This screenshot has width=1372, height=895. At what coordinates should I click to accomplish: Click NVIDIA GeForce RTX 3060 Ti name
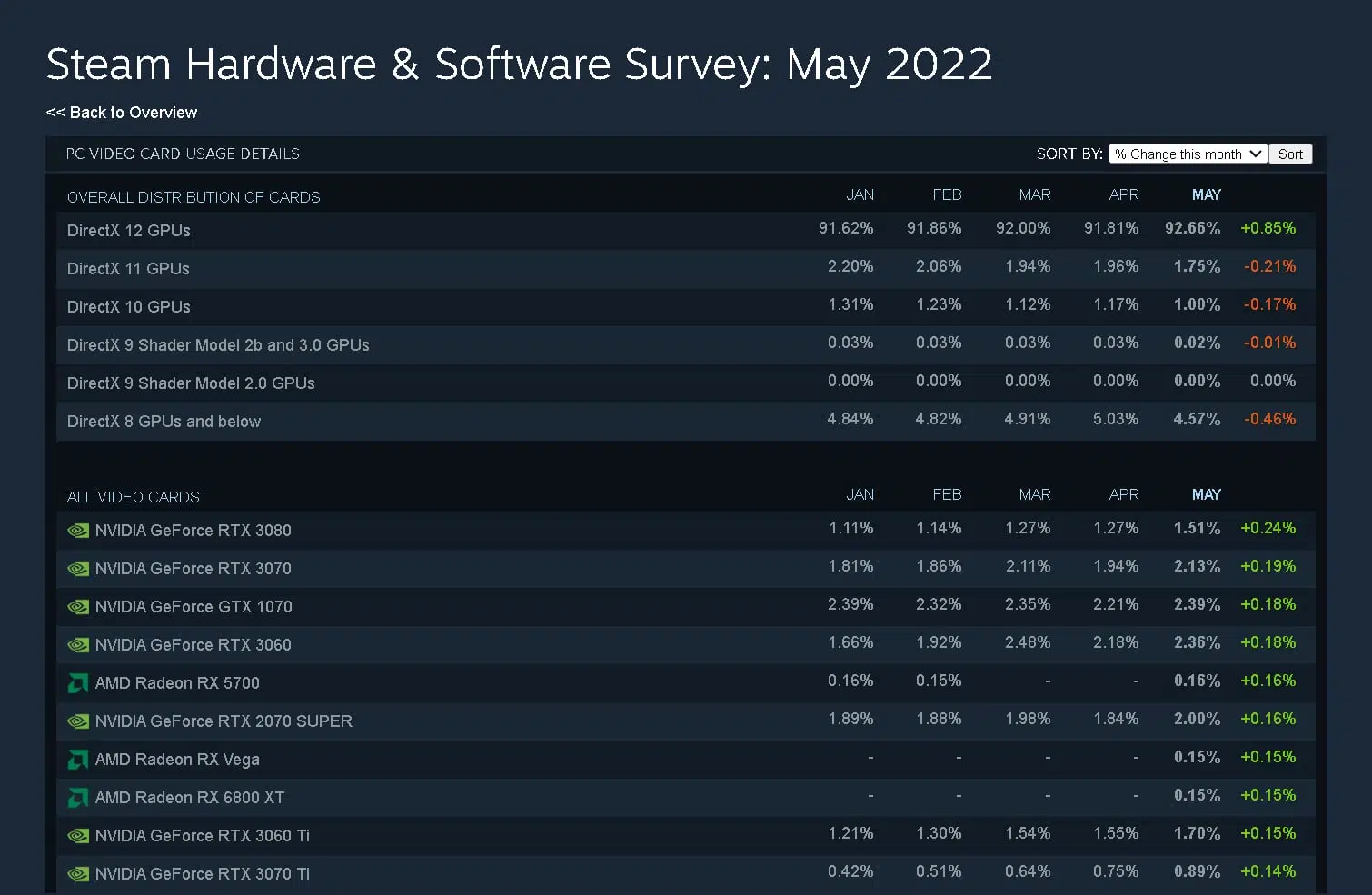203,836
